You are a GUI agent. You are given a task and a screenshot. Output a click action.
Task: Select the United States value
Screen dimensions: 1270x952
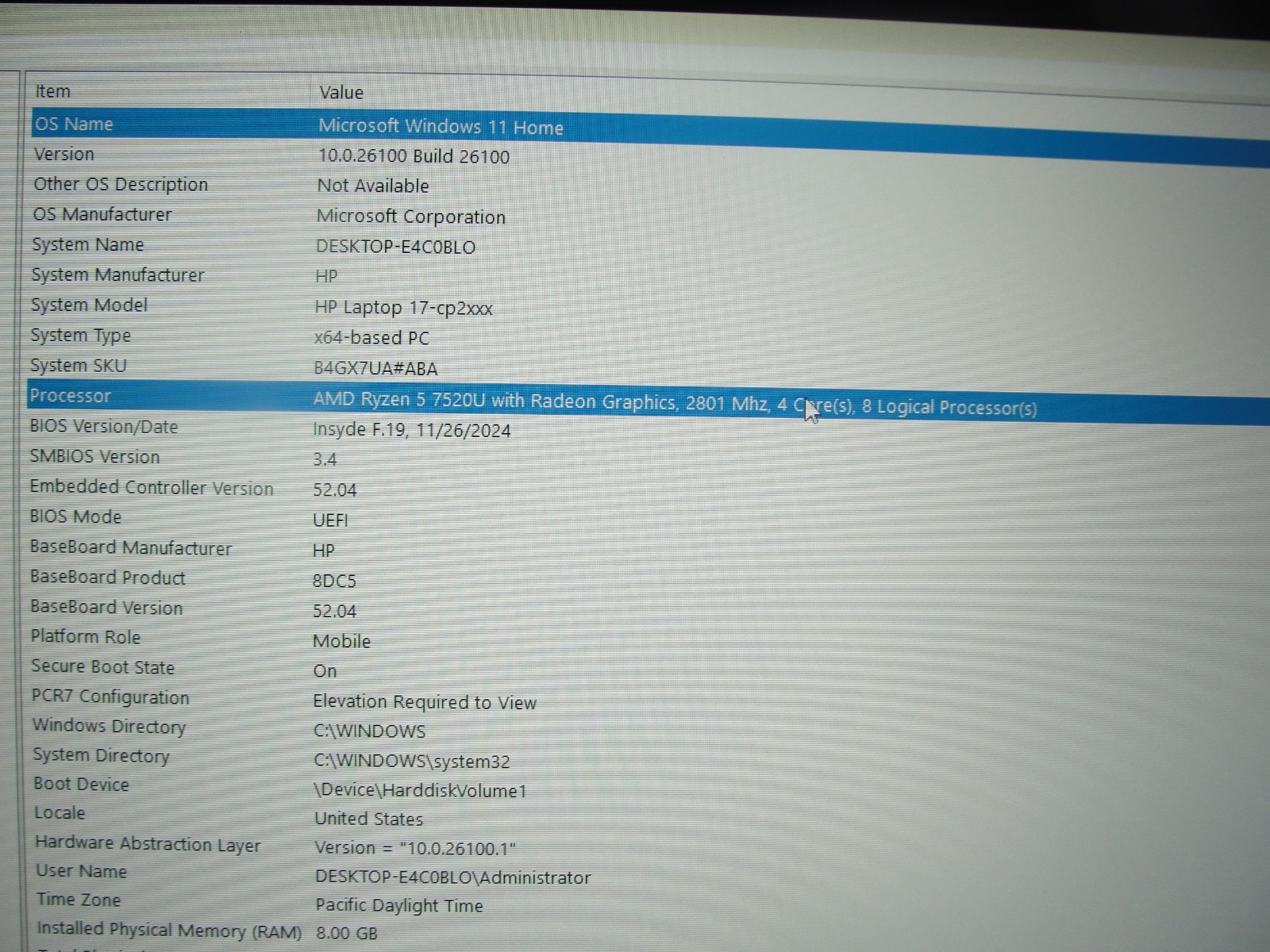(x=368, y=819)
